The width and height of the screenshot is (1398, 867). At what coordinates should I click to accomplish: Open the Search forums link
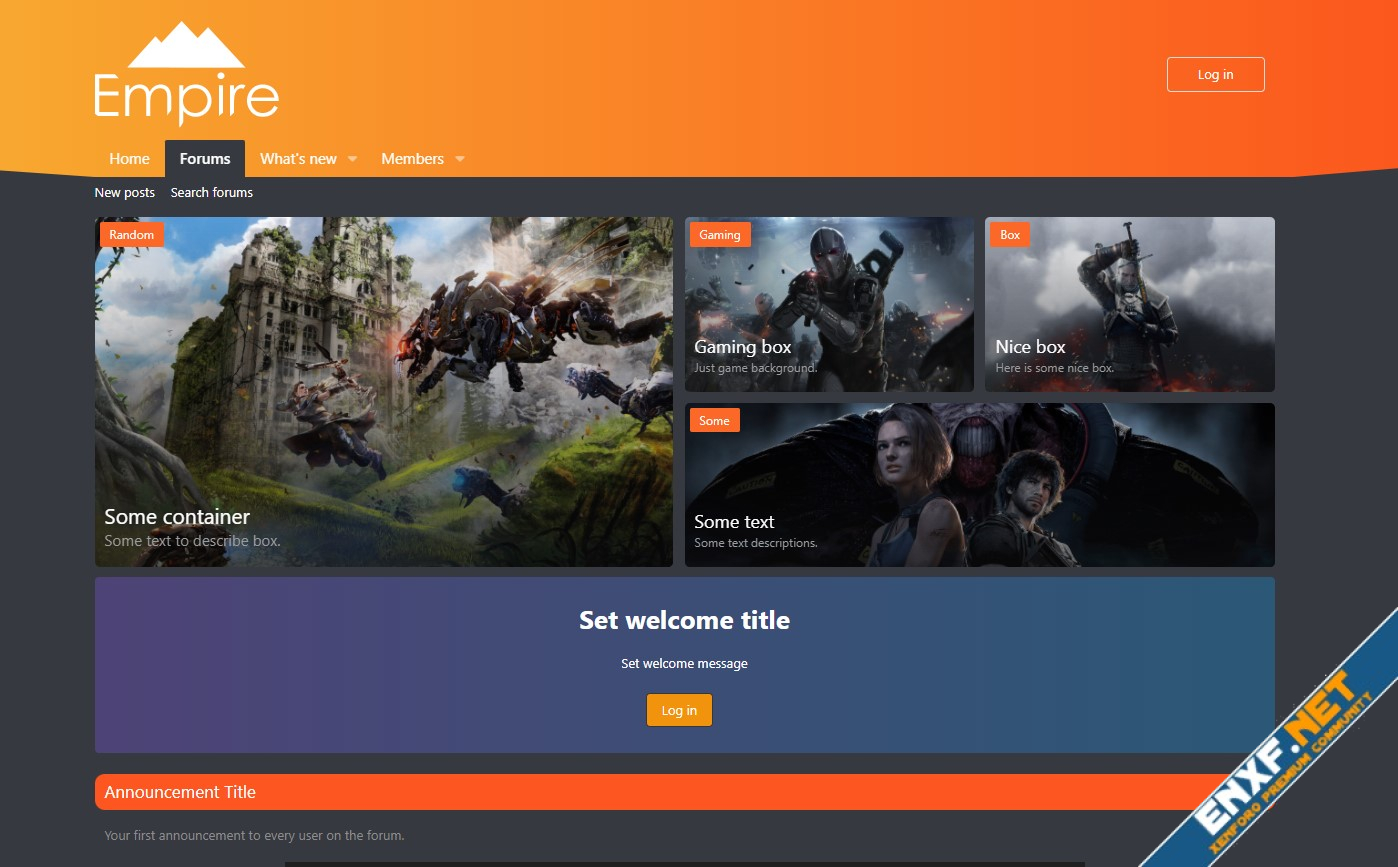pyautogui.click(x=212, y=193)
